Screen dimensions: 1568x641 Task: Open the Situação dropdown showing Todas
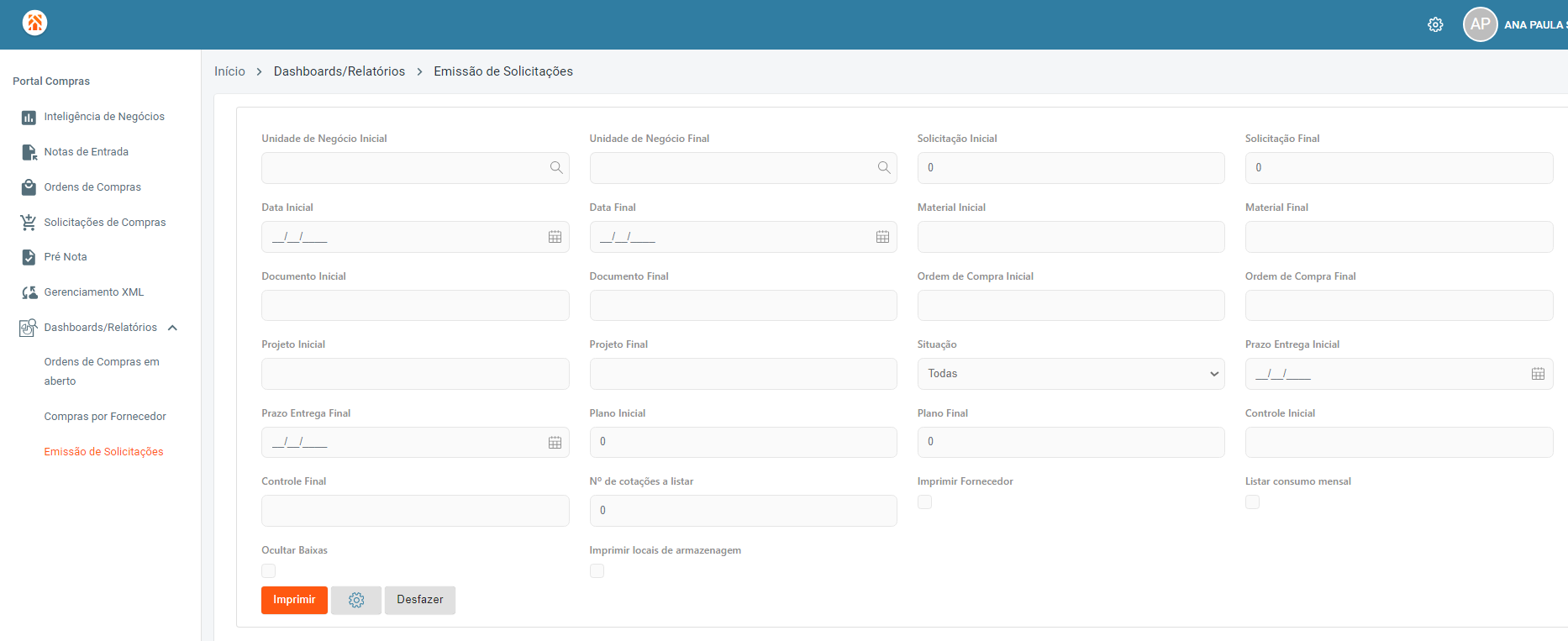tap(1071, 374)
